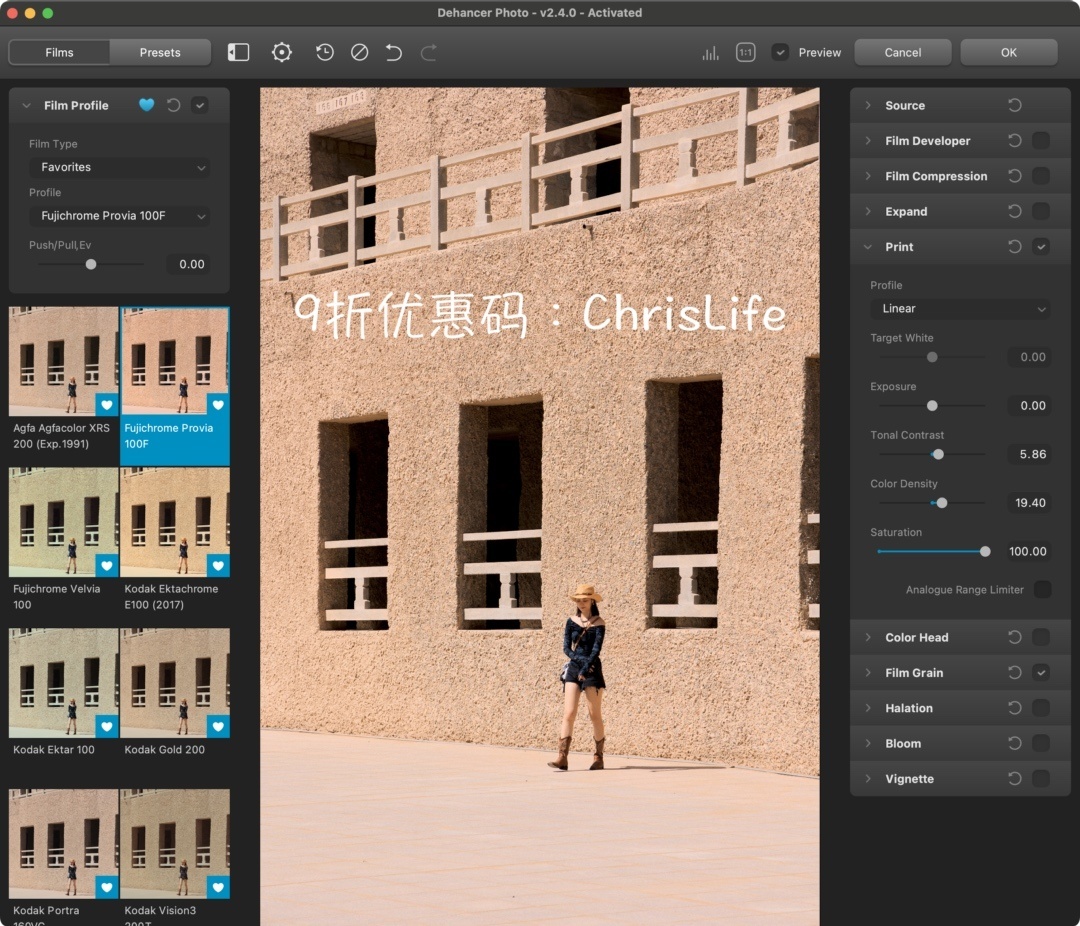Switch to the Films tab
This screenshot has height=926, width=1080.
59,52
